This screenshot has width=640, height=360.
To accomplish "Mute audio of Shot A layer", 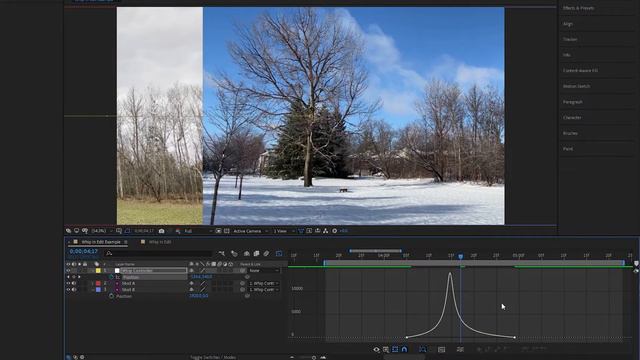I will click(x=74, y=283).
